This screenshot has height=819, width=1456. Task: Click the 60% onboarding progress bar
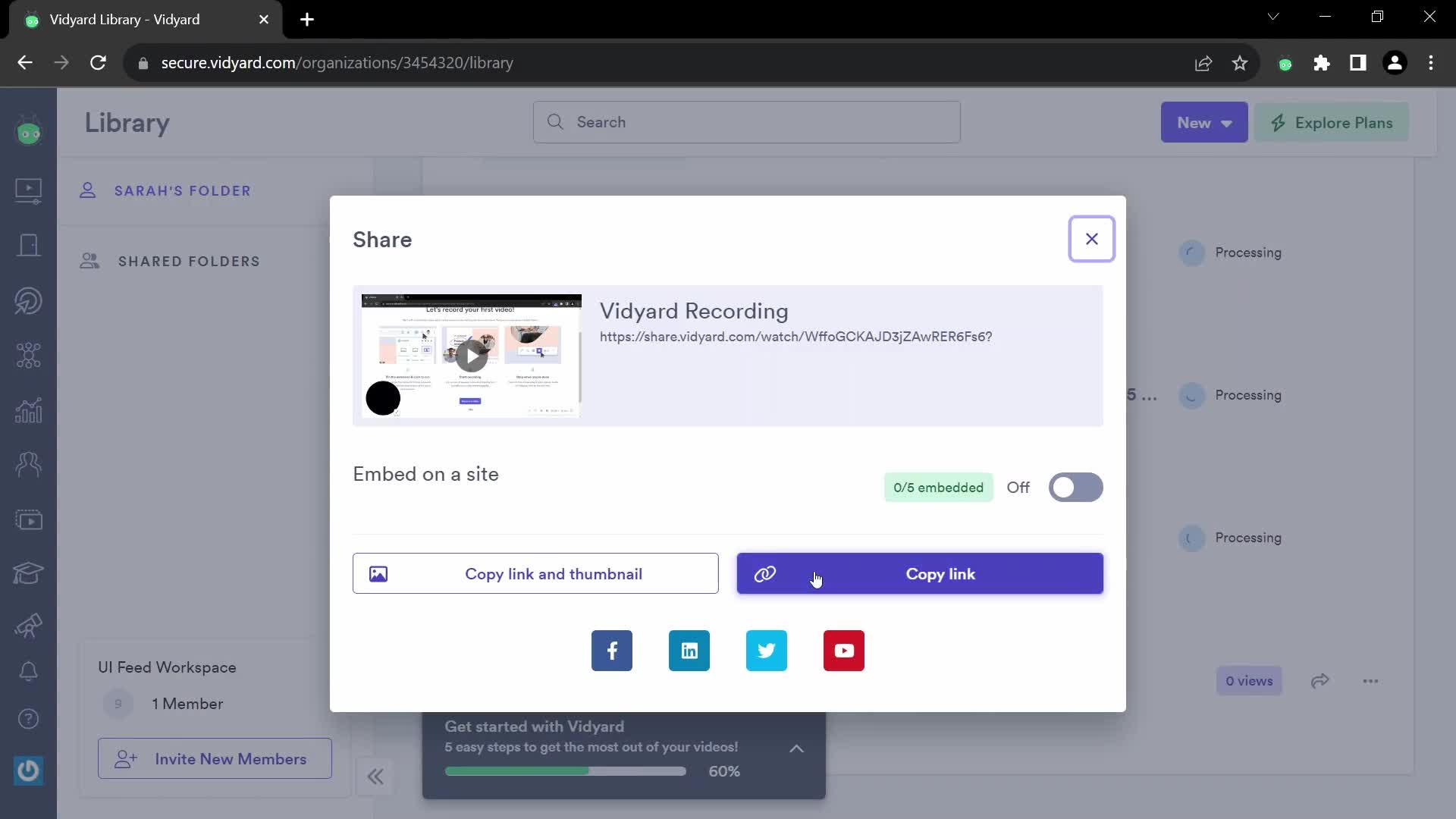[x=566, y=771]
